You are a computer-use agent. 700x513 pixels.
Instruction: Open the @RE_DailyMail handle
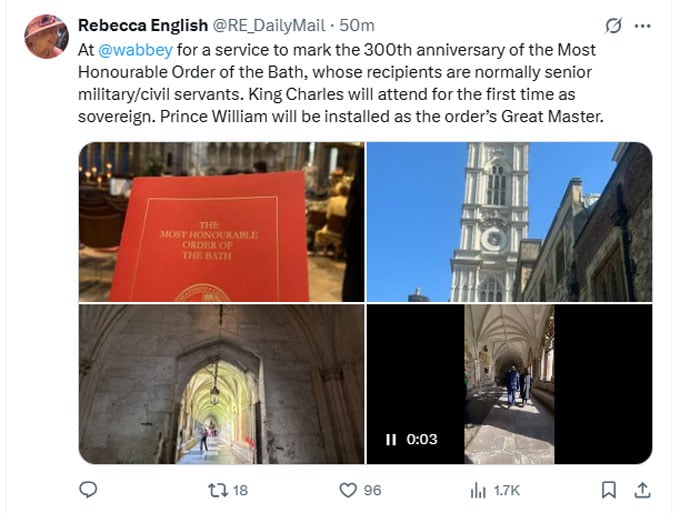pos(268,25)
